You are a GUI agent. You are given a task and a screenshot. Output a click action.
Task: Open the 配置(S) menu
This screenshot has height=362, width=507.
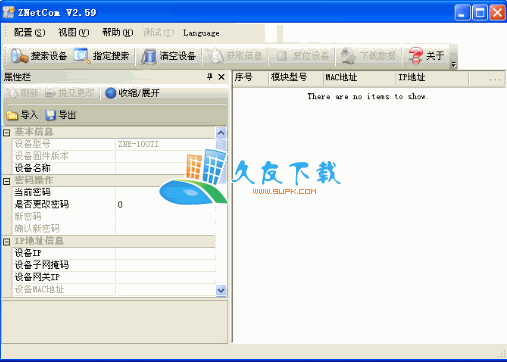click(x=29, y=33)
